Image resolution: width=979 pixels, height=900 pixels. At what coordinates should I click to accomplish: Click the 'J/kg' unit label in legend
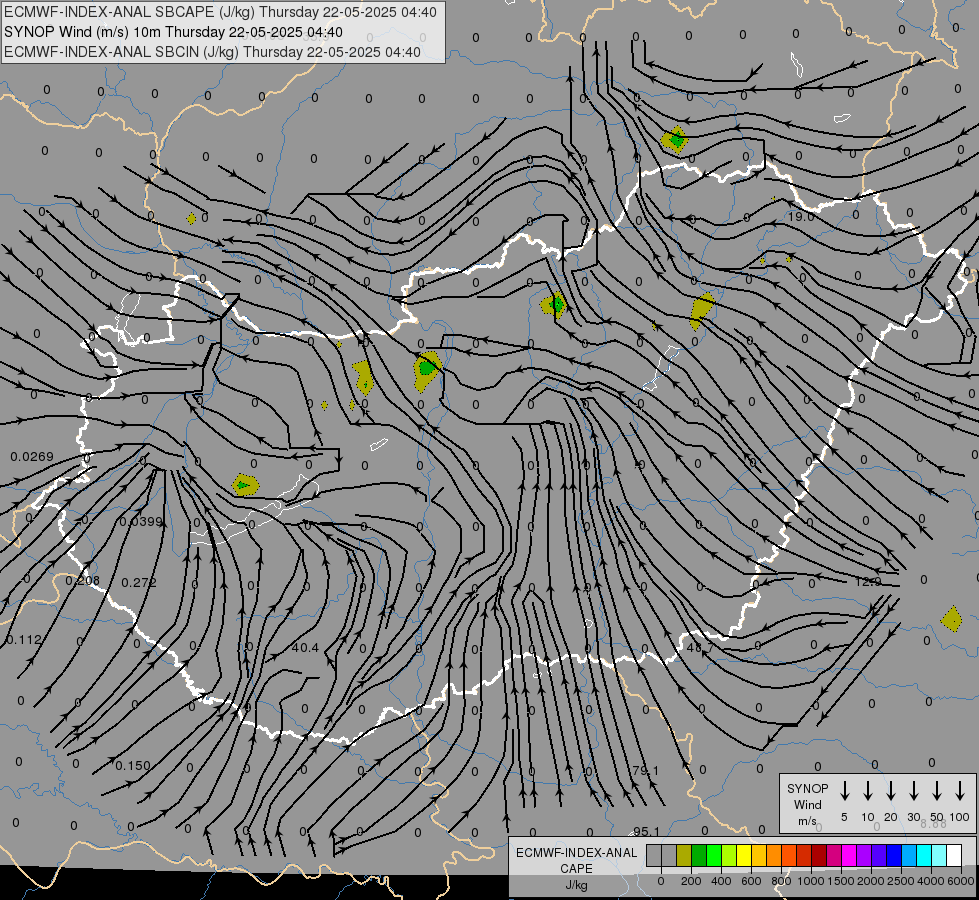(x=576, y=885)
